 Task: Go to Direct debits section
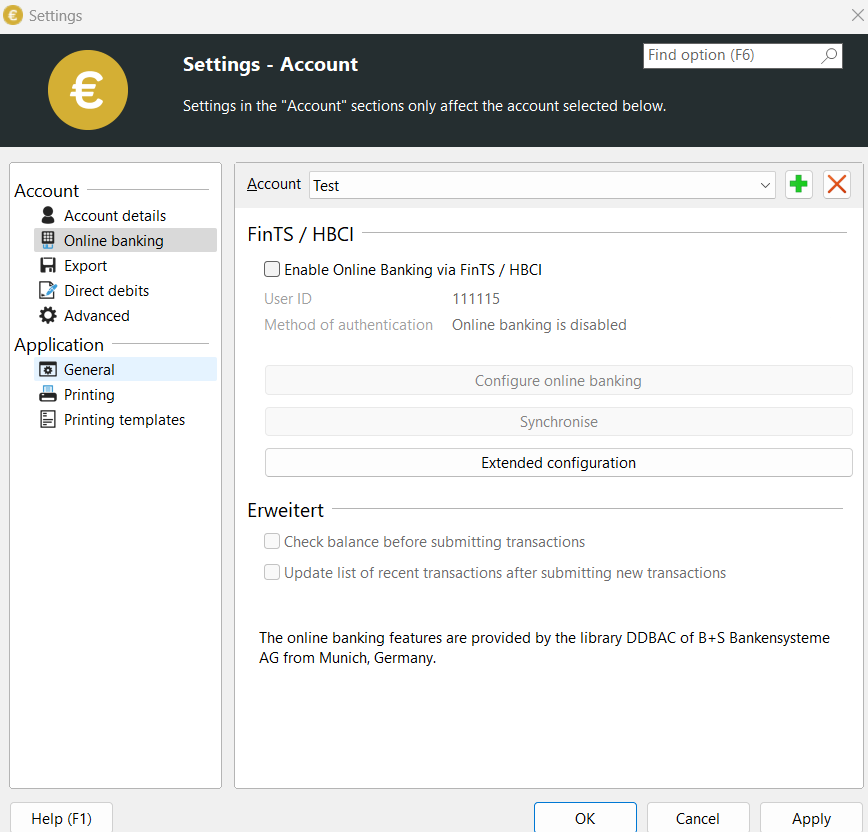coord(126,290)
